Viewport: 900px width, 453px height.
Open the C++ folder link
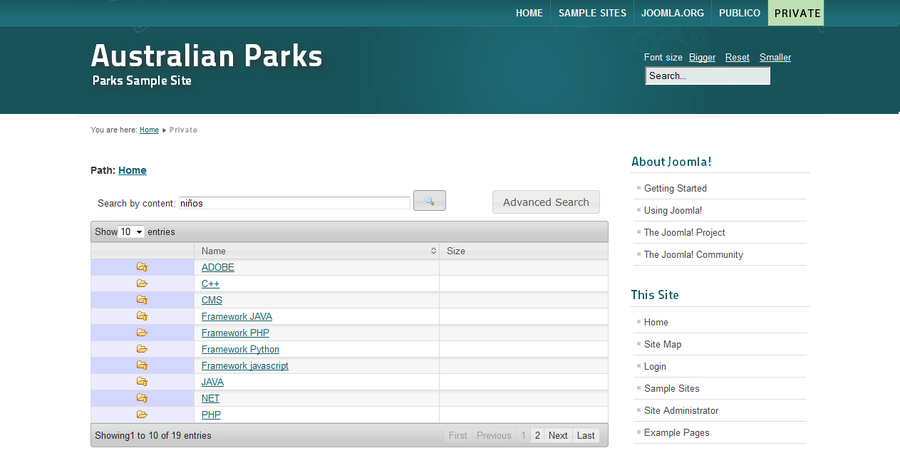coord(210,284)
